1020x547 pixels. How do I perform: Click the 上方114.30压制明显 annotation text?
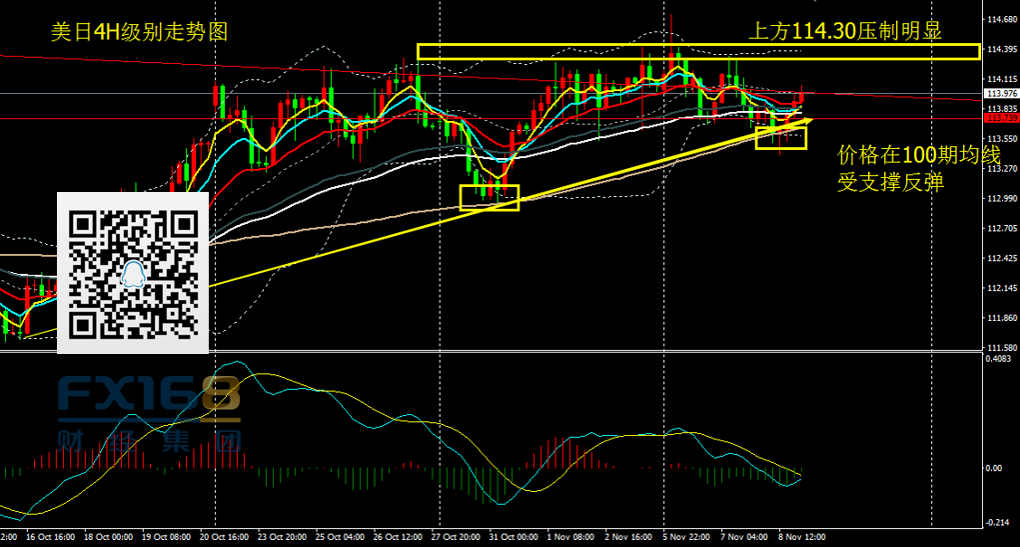click(845, 32)
